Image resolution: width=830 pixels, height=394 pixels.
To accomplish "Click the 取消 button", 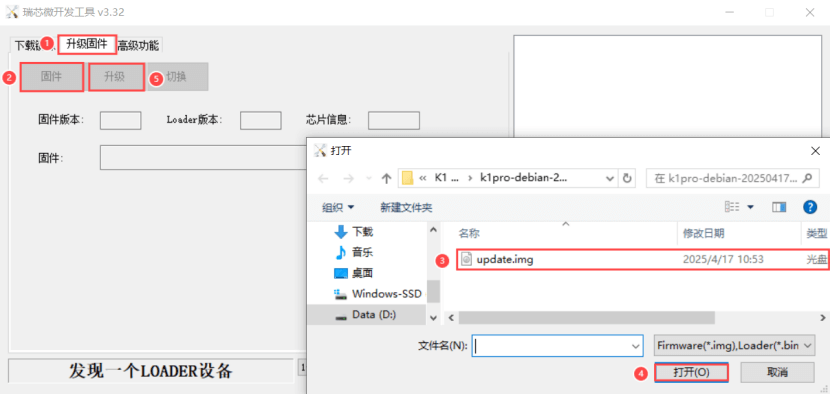I will [777, 372].
